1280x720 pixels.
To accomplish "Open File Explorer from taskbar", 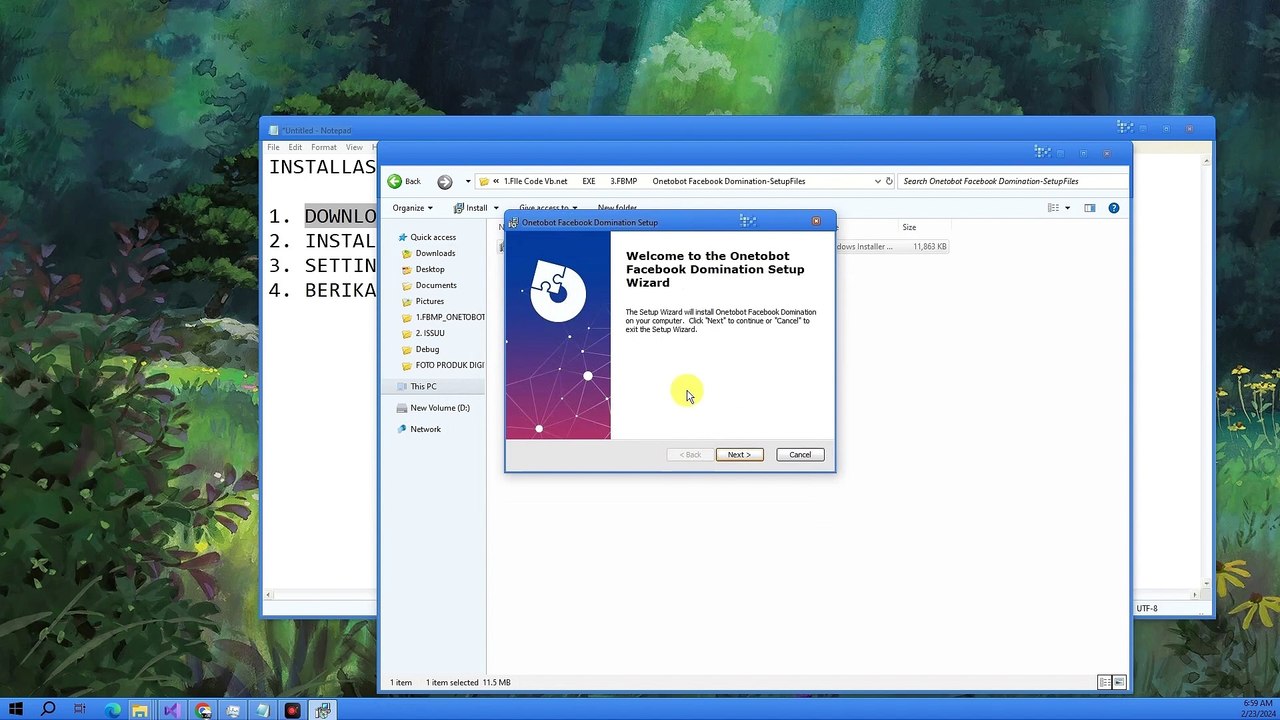I will coord(141,710).
